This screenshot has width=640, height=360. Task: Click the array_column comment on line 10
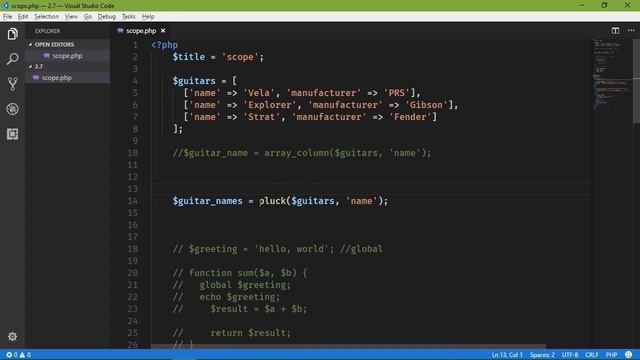click(302, 153)
